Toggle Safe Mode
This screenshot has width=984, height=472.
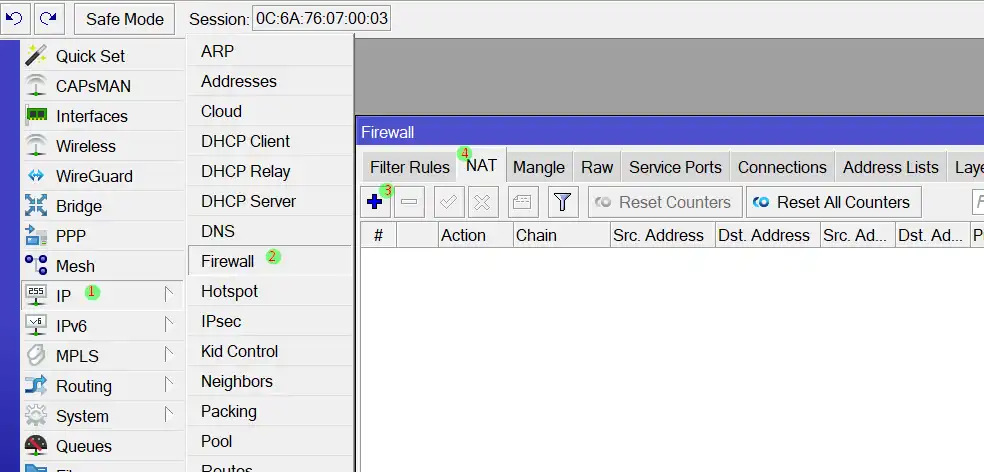point(124,19)
